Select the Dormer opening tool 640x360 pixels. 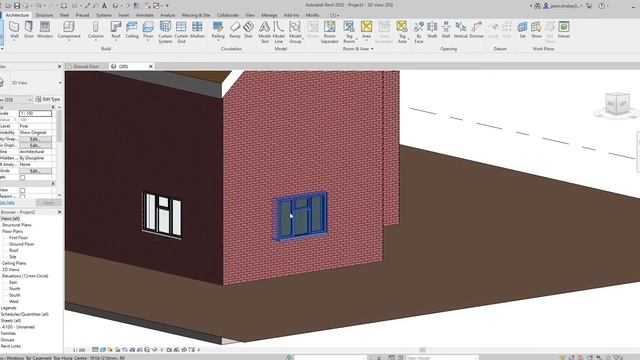click(x=476, y=30)
